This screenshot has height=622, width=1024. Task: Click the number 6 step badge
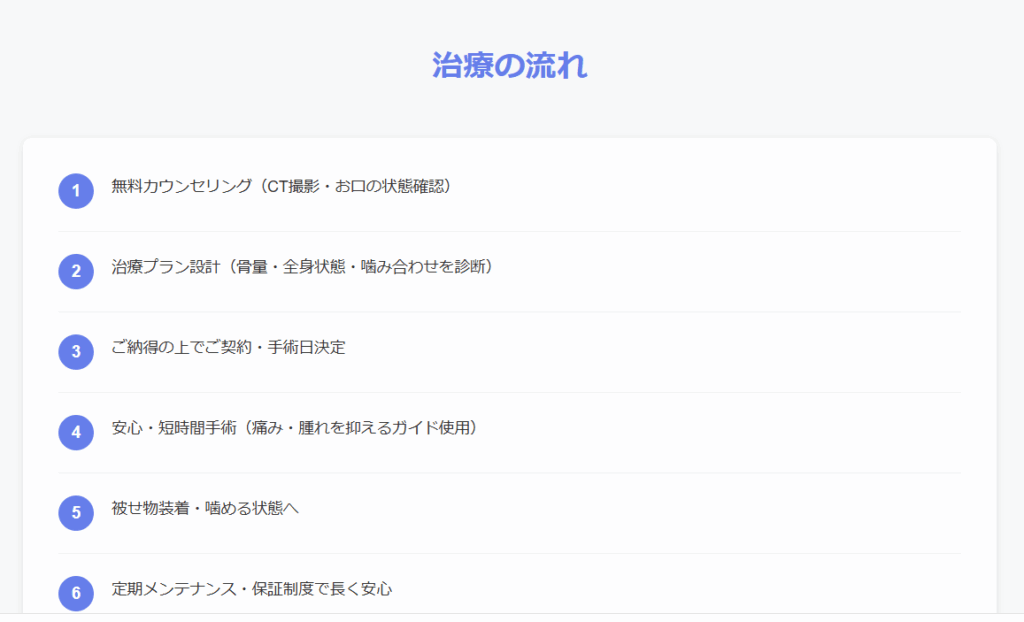(x=76, y=593)
